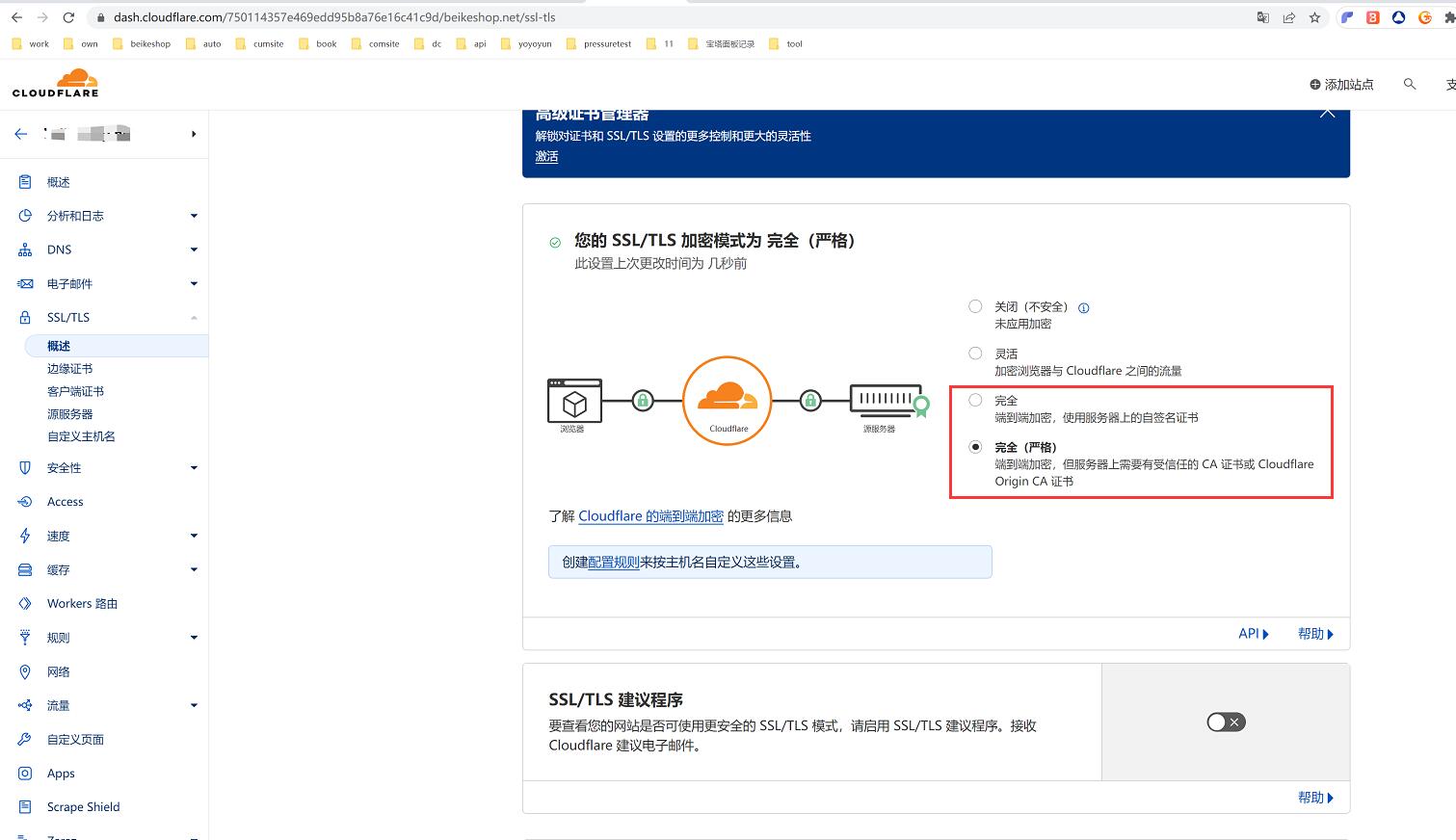Open the pressuretest bookmark folder
The width and height of the screenshot is (1456, 840).
point(598,43)
